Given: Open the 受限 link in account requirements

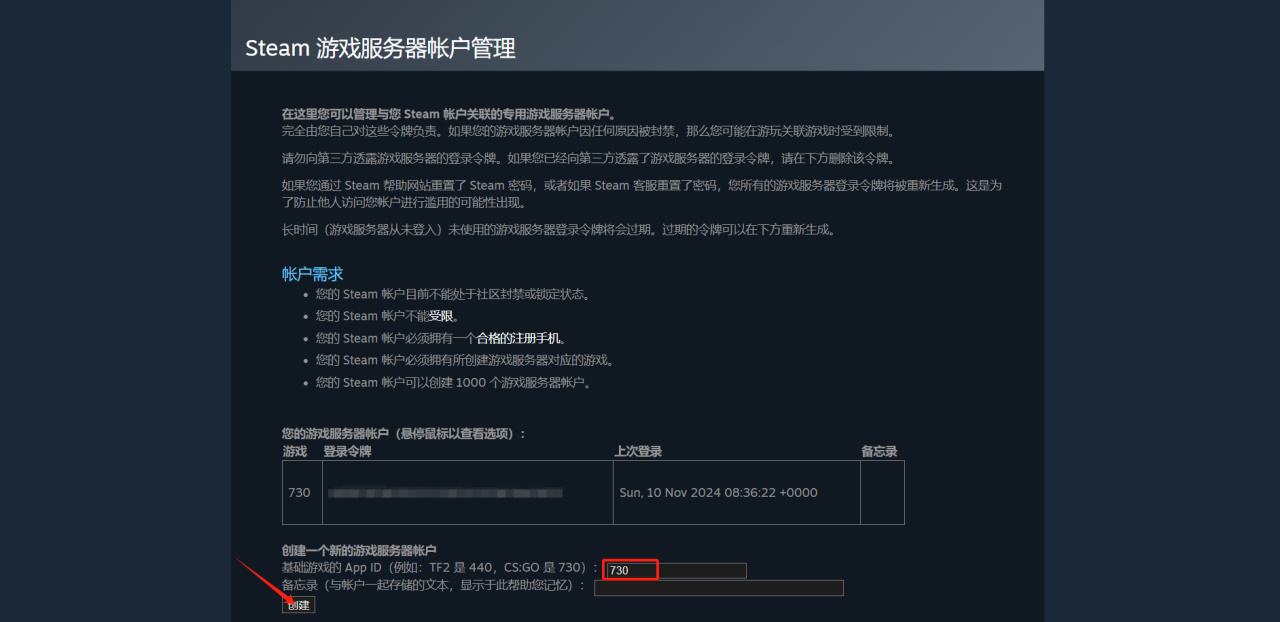Looking at the screenshot, I should 441,316.
